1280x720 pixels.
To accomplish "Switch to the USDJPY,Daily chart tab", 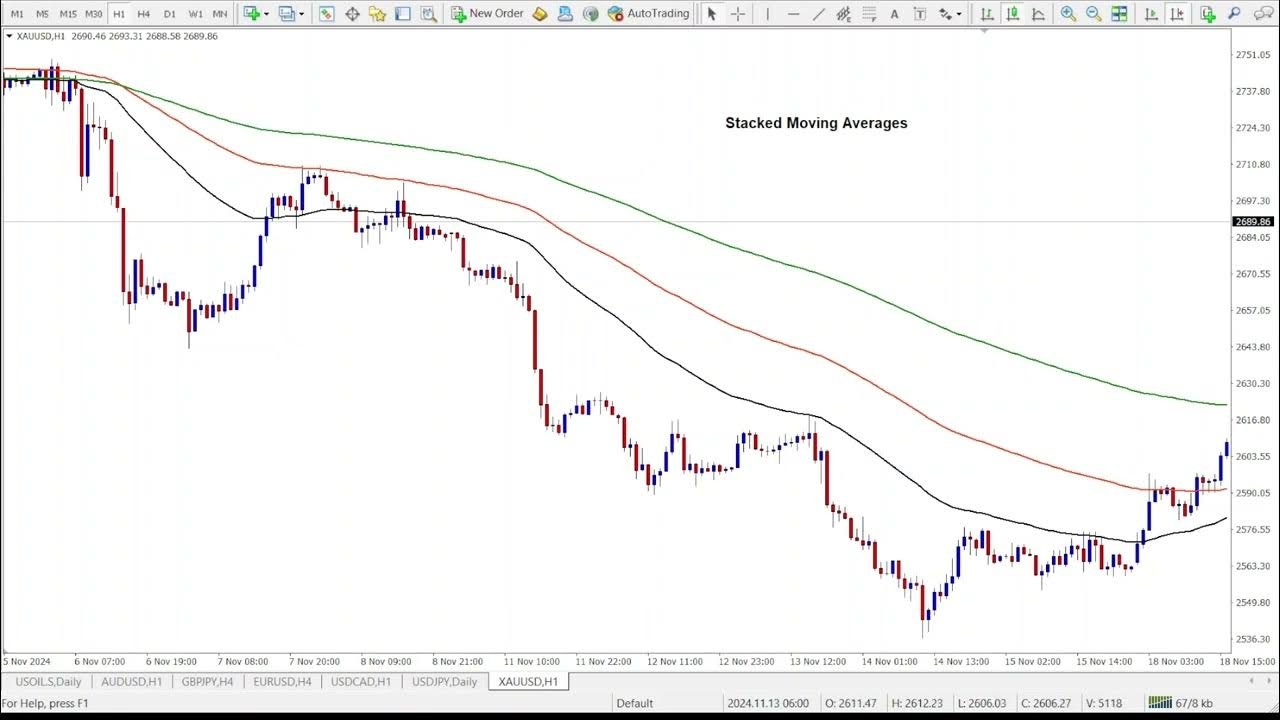I will click(x=444, y=682).
